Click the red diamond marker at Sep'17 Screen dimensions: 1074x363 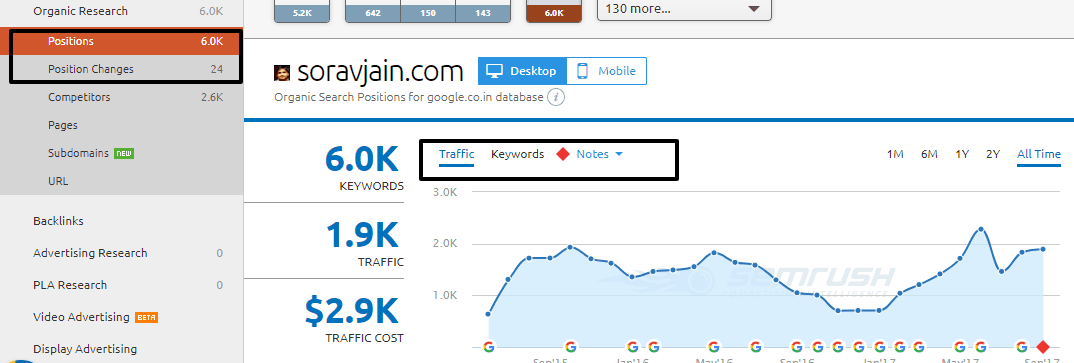(x=1043, y=347)
